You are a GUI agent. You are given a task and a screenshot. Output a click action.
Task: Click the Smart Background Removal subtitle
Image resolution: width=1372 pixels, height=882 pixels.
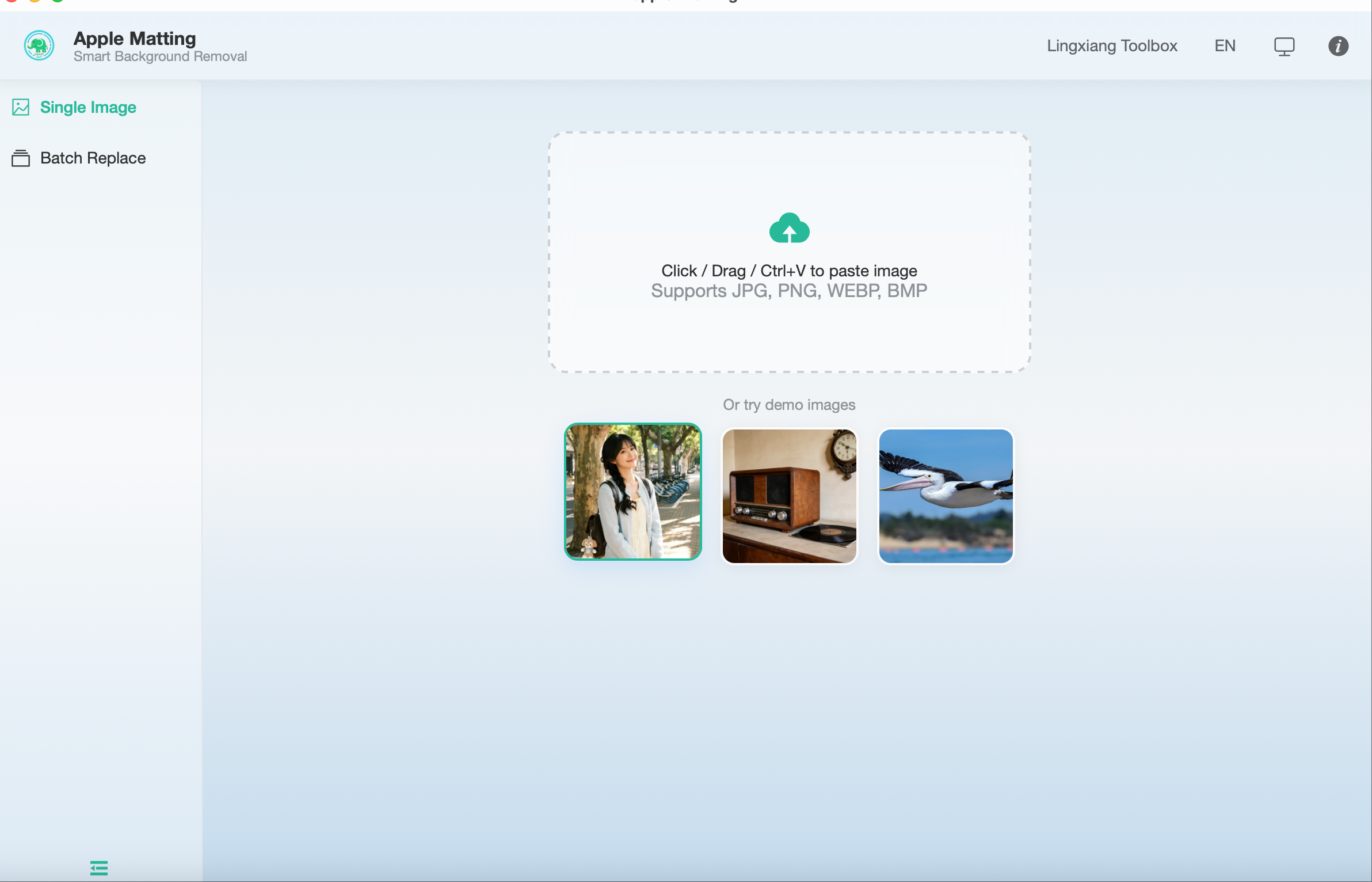(160, 56)
